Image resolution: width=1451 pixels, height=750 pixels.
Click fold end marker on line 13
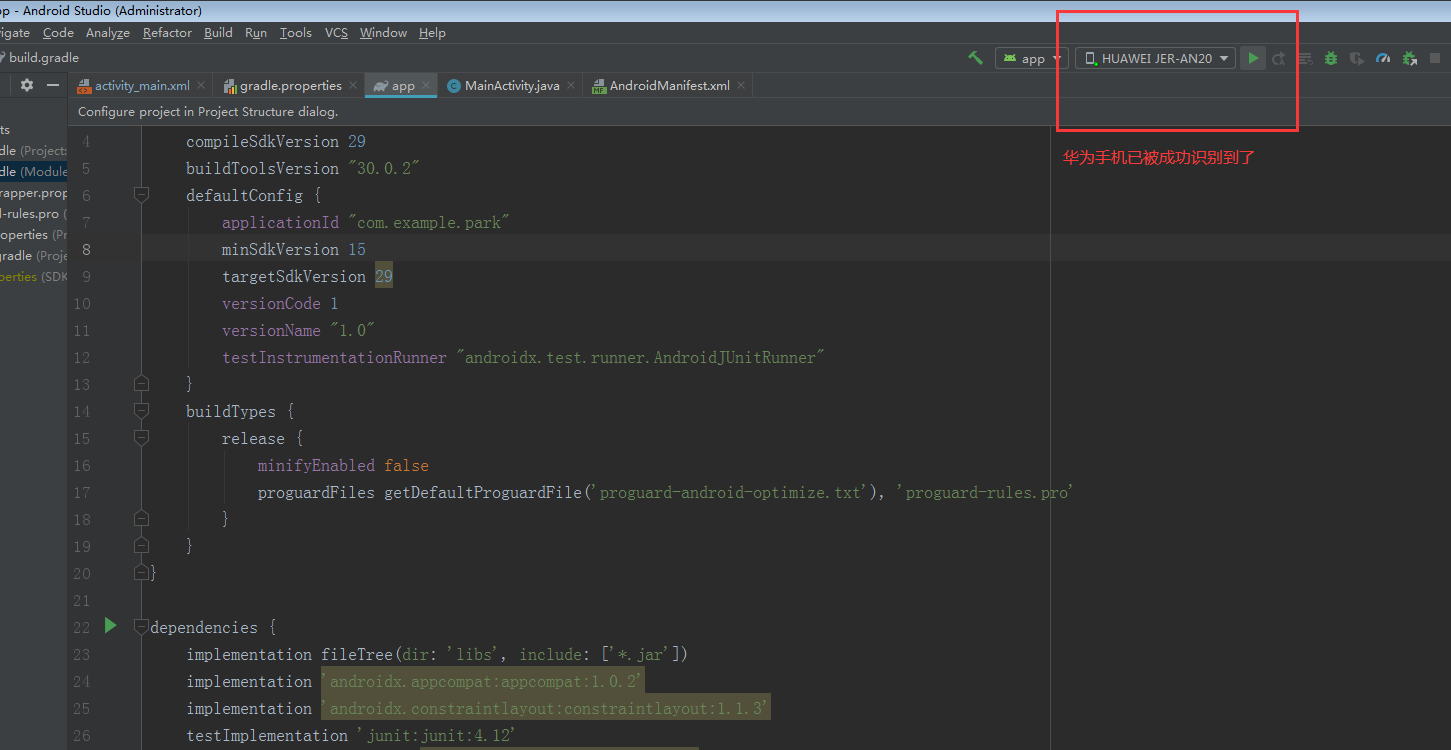[x=141, y=384]
